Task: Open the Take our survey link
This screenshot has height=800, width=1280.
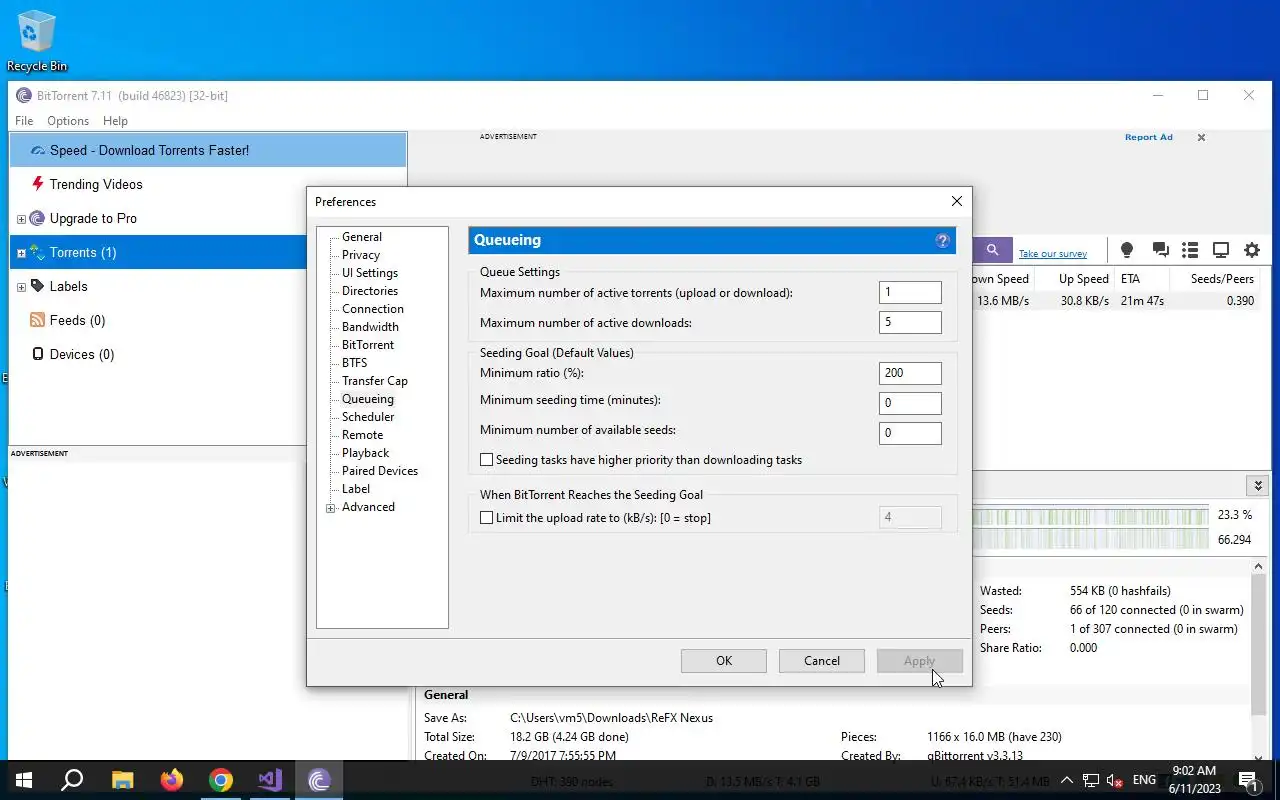Action: coord(1053,254)
